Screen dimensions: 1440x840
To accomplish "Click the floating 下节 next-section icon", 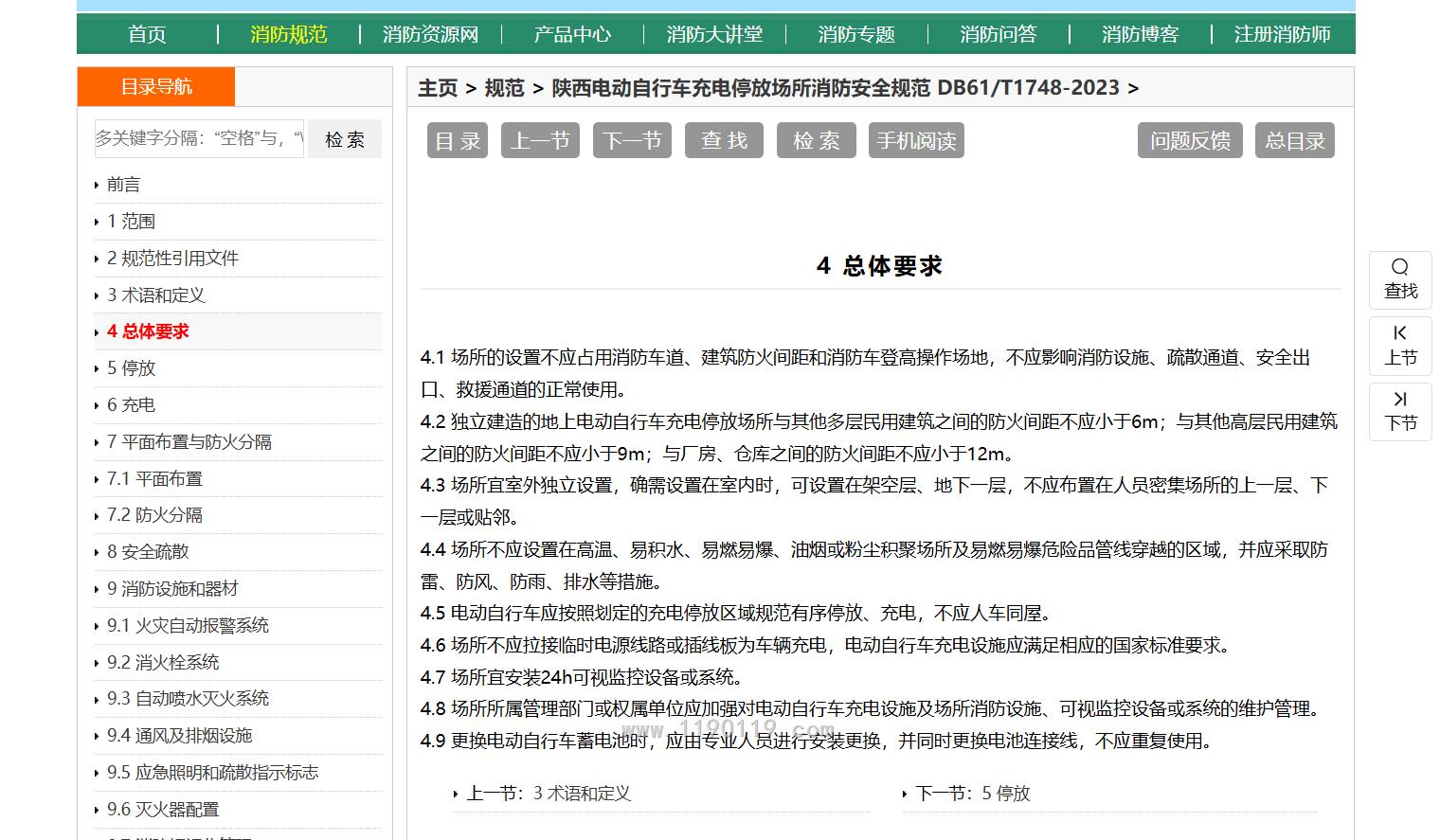I will pos(1399,400).
